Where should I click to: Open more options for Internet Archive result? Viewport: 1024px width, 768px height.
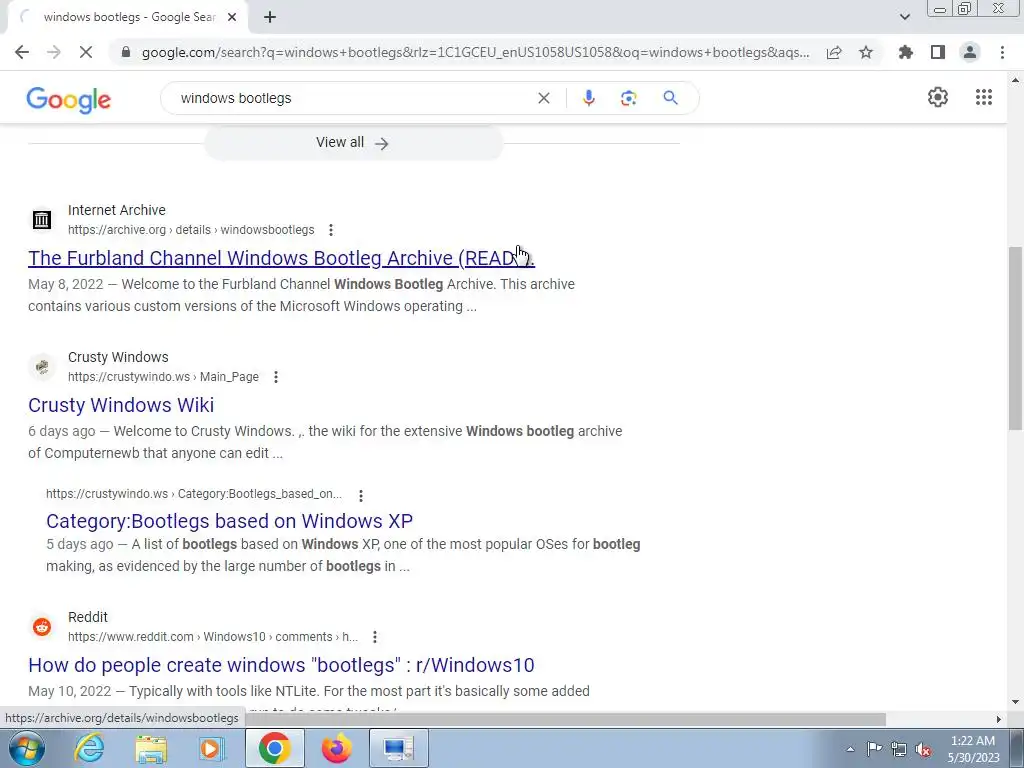(x=331, y=230)
